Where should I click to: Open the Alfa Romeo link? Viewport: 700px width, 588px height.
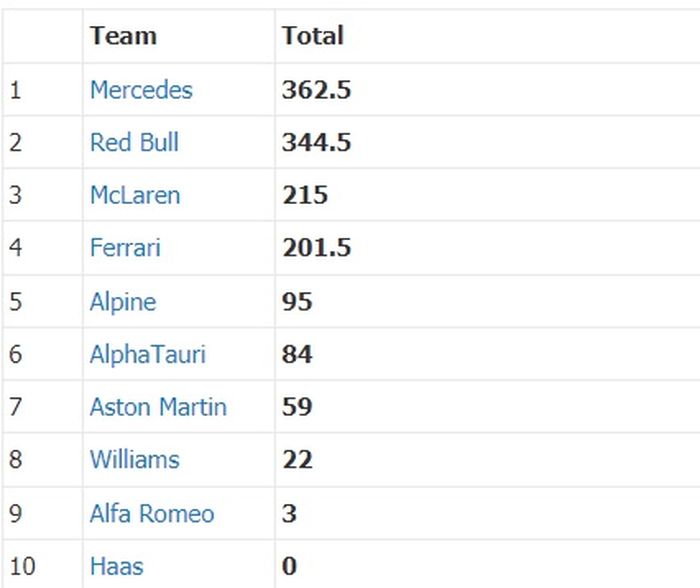pyautogui.click(x=152, y=514)
